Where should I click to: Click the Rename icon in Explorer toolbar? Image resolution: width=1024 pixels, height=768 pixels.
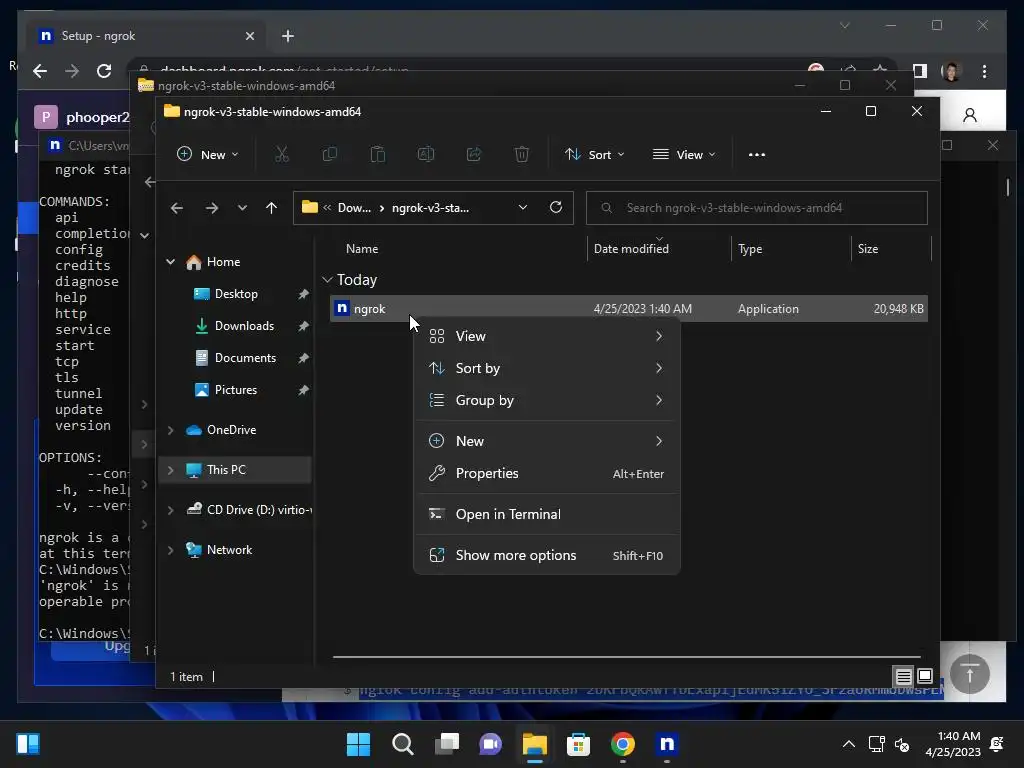pyautogui.click(x=426, y=155)
